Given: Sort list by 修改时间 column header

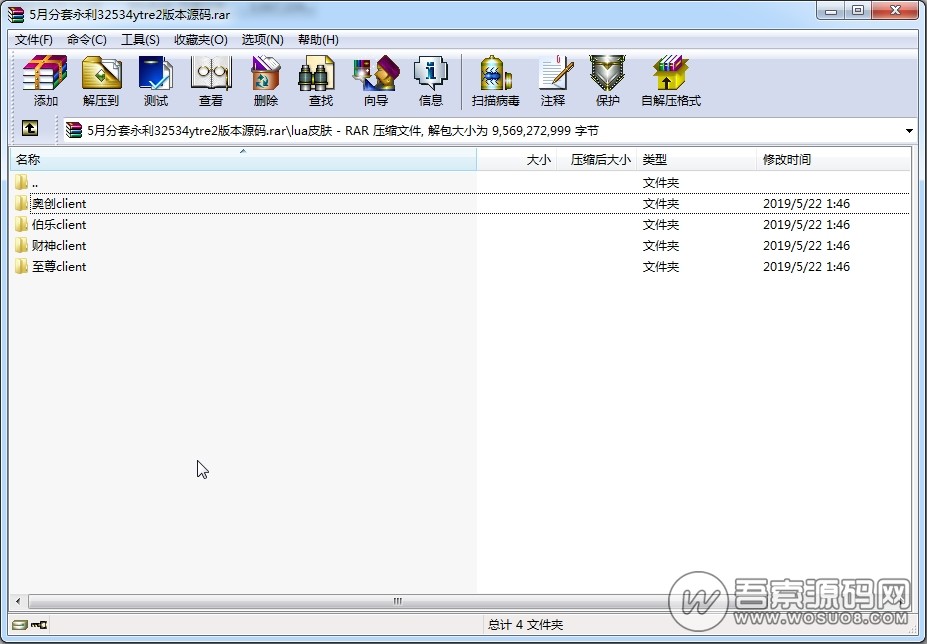Looking at the screenshot, I should point(833,160).
